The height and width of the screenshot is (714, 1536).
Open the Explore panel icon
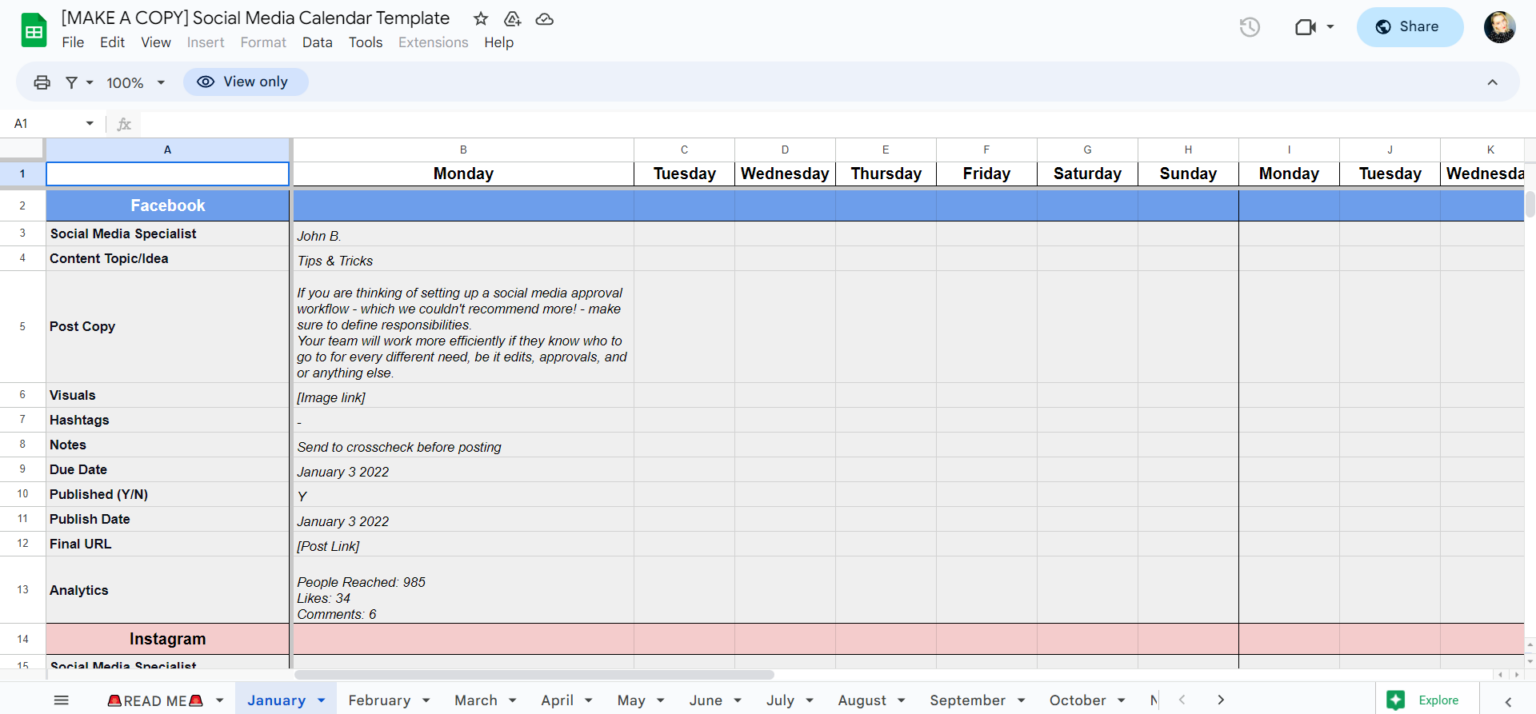click(x=1395, y=699)
